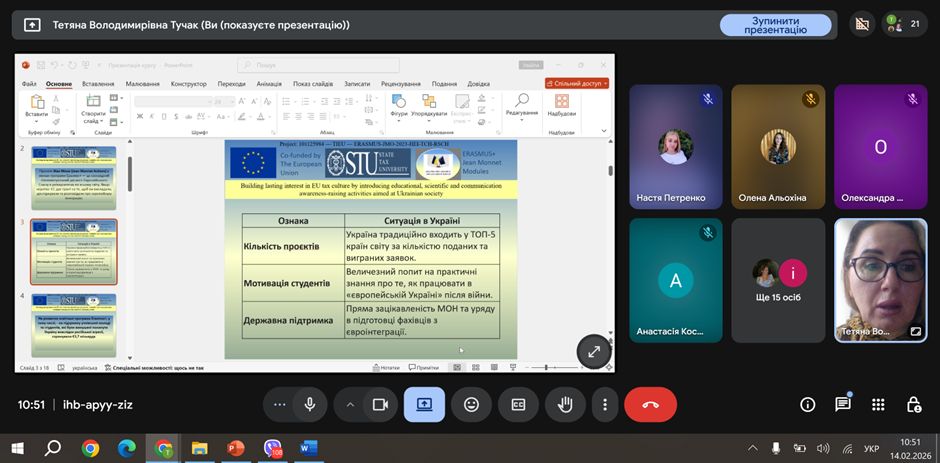
Task: Open the emoji reactions button
Action: coord(471,404)
